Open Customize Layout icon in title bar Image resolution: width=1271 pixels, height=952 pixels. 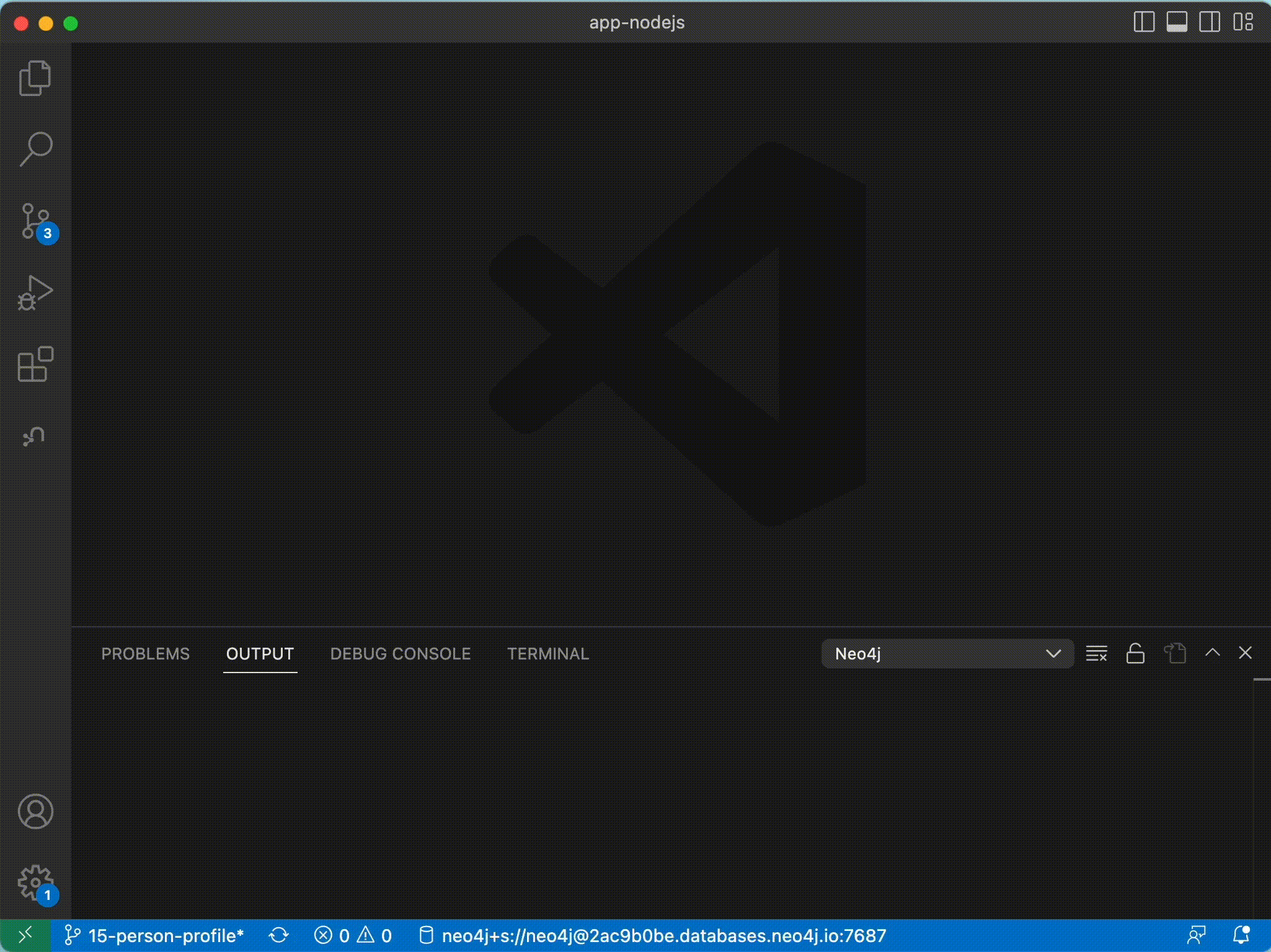tap(1243, 22)
